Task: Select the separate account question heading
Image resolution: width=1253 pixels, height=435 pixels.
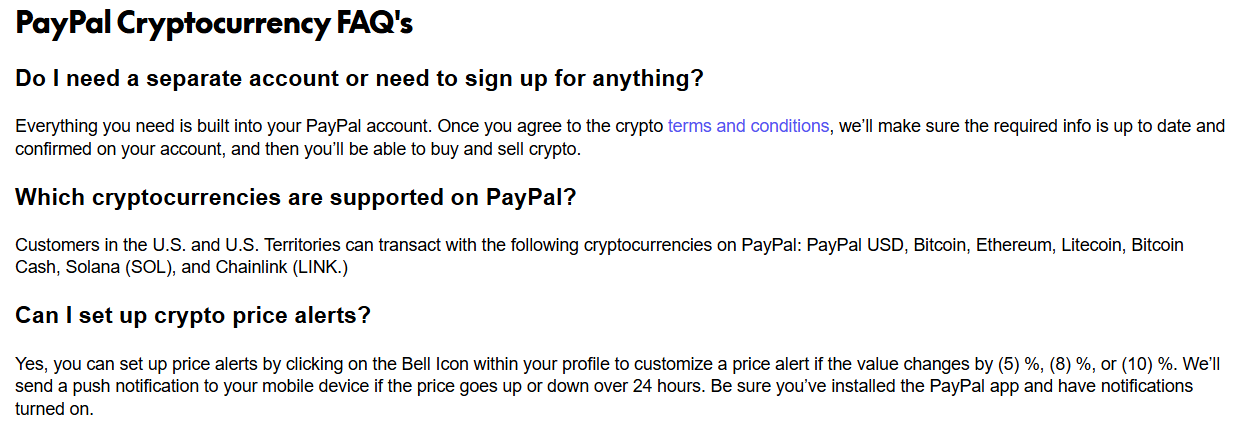Action: tap(359, 79)
